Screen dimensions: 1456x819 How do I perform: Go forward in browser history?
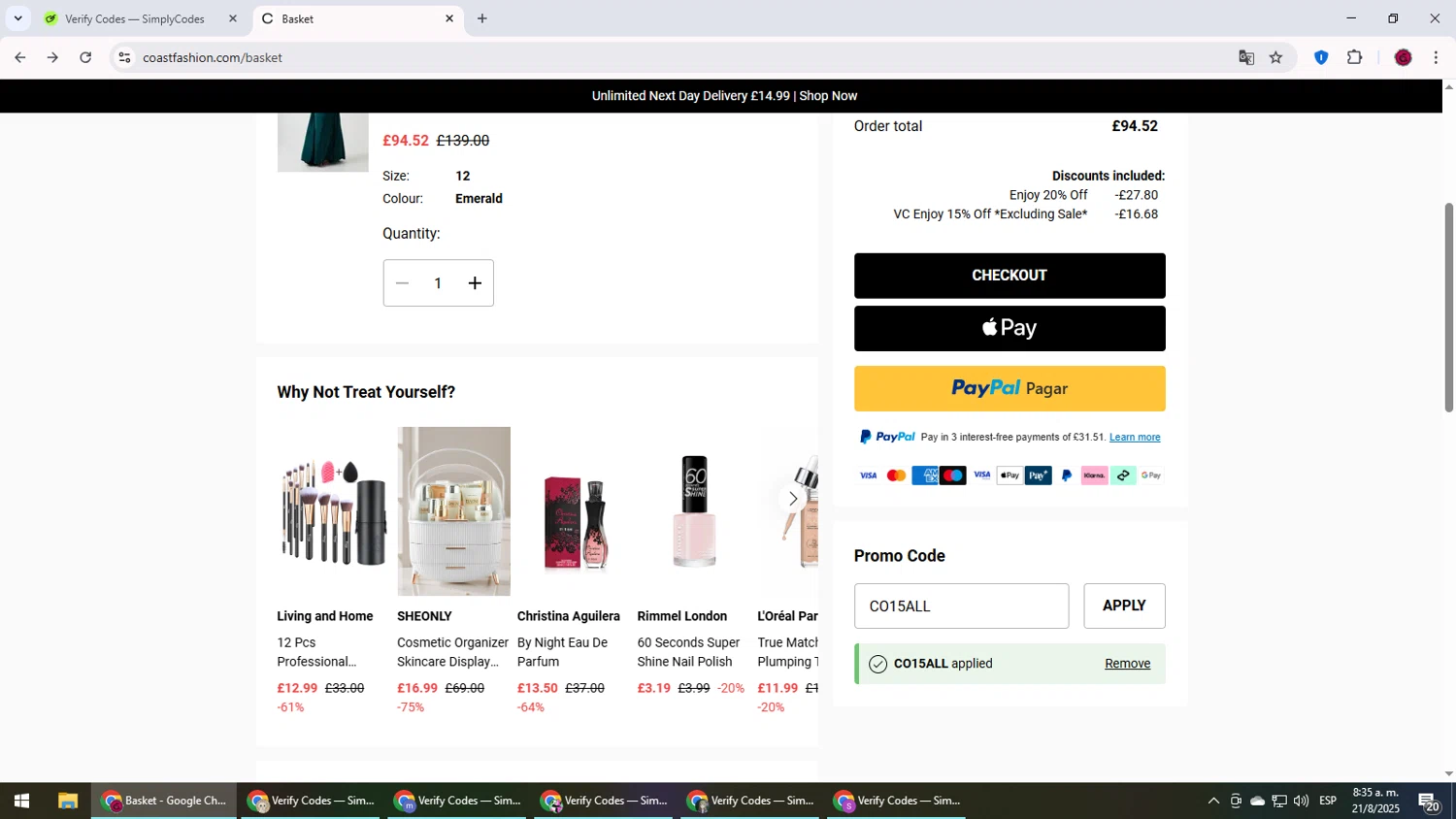click(52, 57)
